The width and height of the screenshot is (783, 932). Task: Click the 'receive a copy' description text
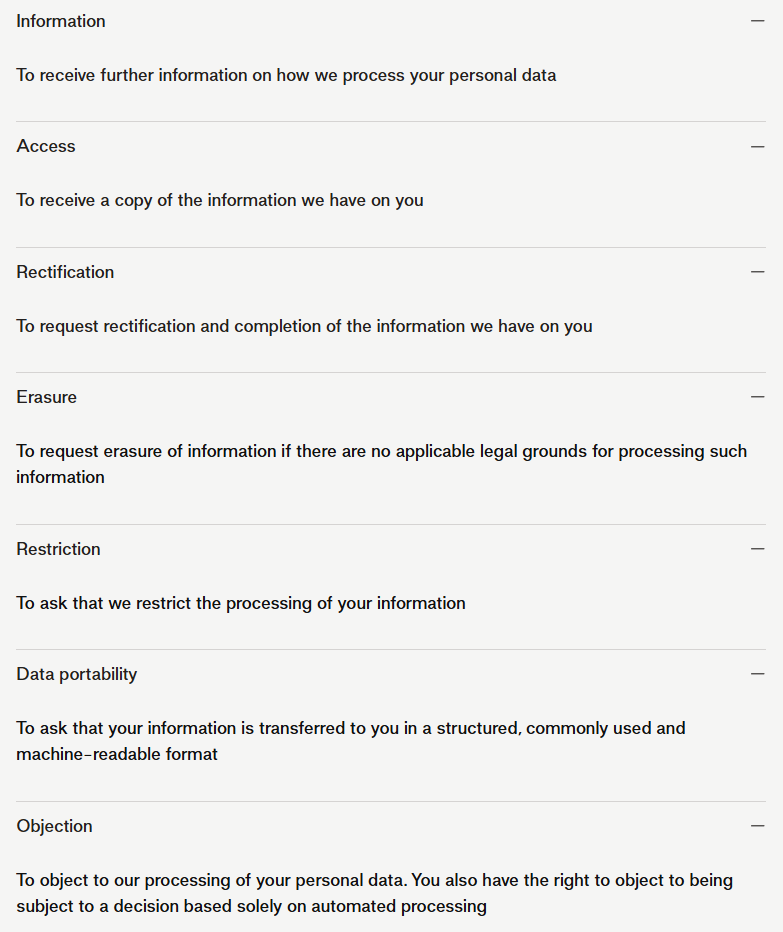coord(220,200)
